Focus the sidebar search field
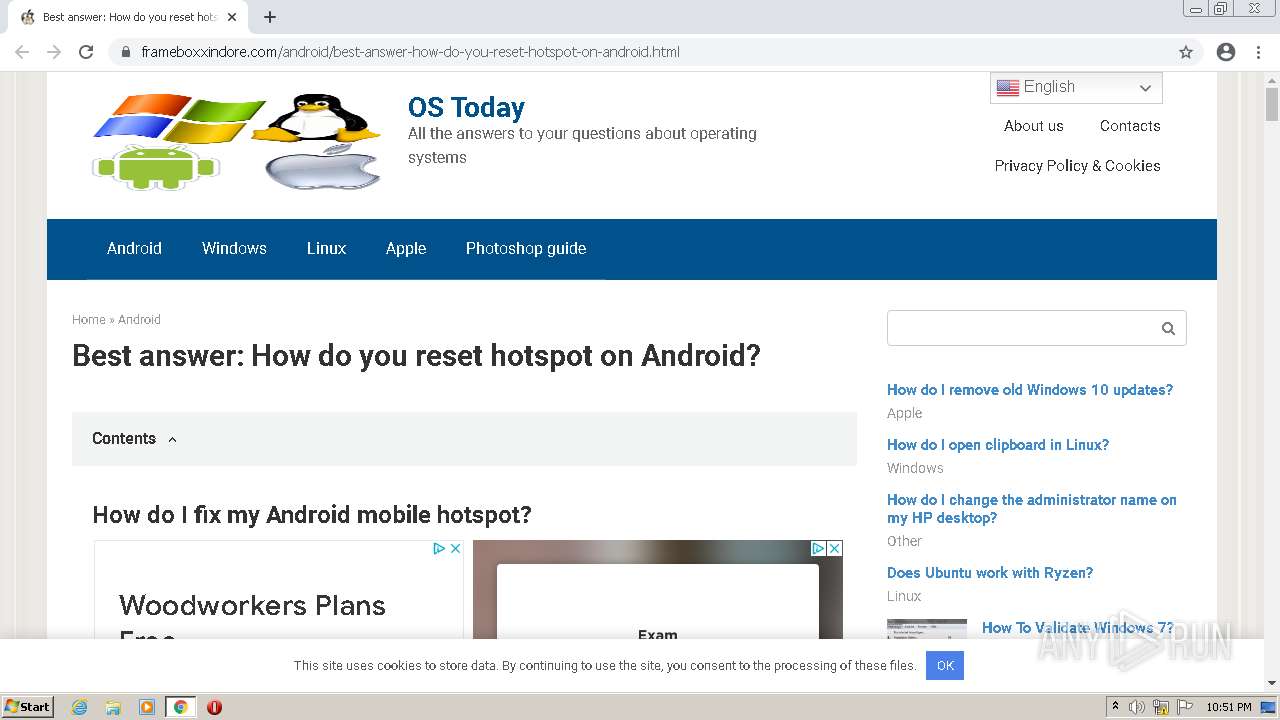 pyautogui.click(x=1022, y=328)
